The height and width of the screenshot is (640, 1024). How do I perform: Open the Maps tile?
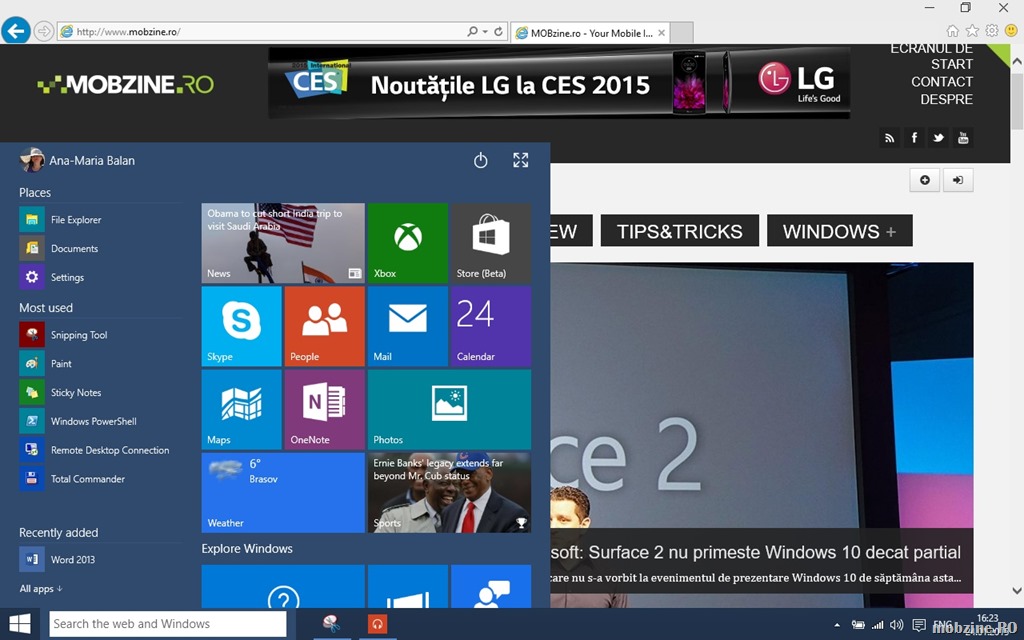tap(242, 409)
